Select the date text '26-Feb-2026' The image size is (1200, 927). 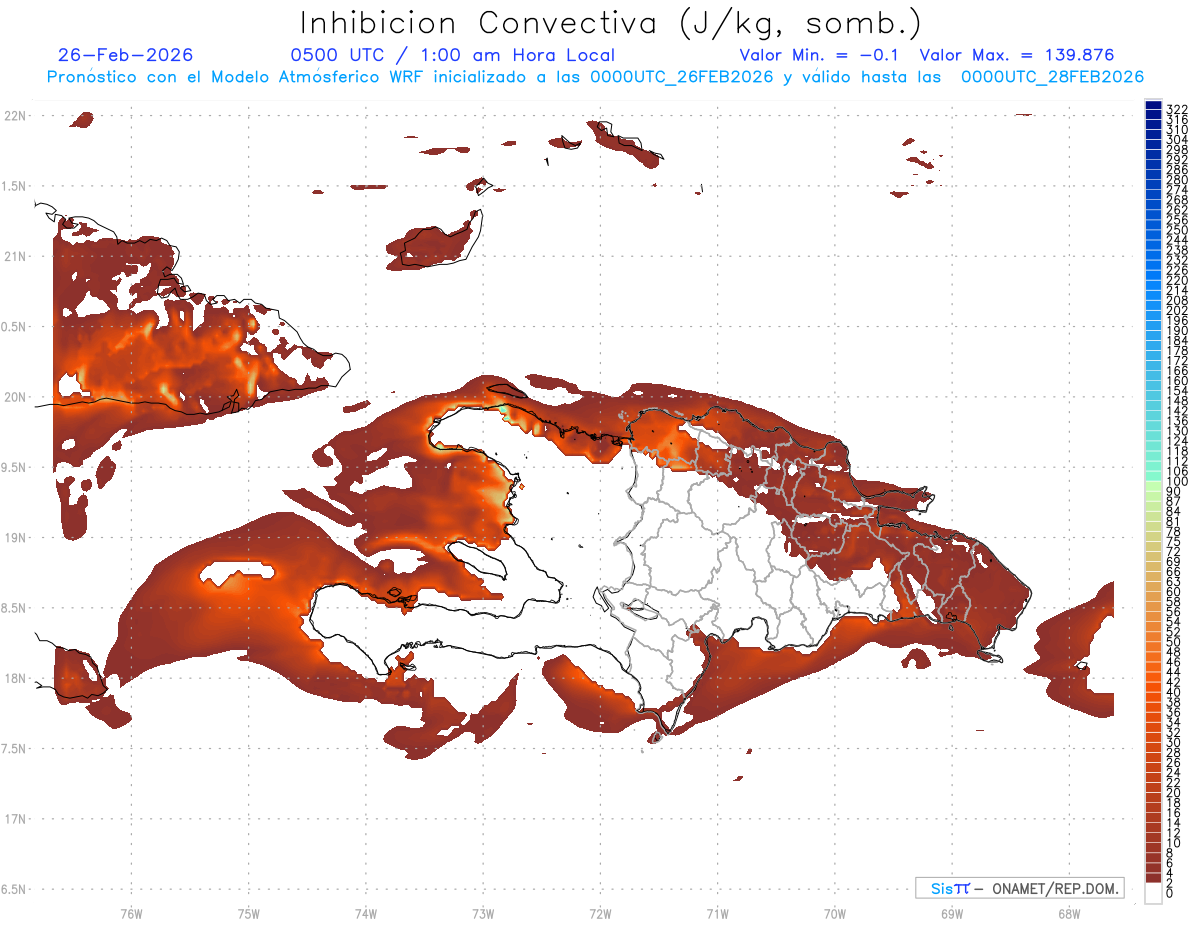(x=125, y=56)
